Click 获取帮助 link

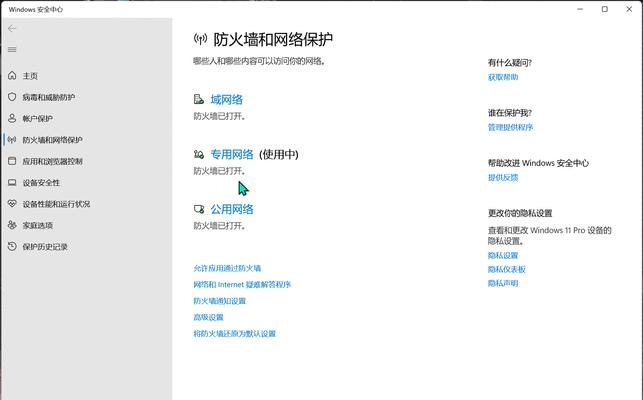pos(503,77)
